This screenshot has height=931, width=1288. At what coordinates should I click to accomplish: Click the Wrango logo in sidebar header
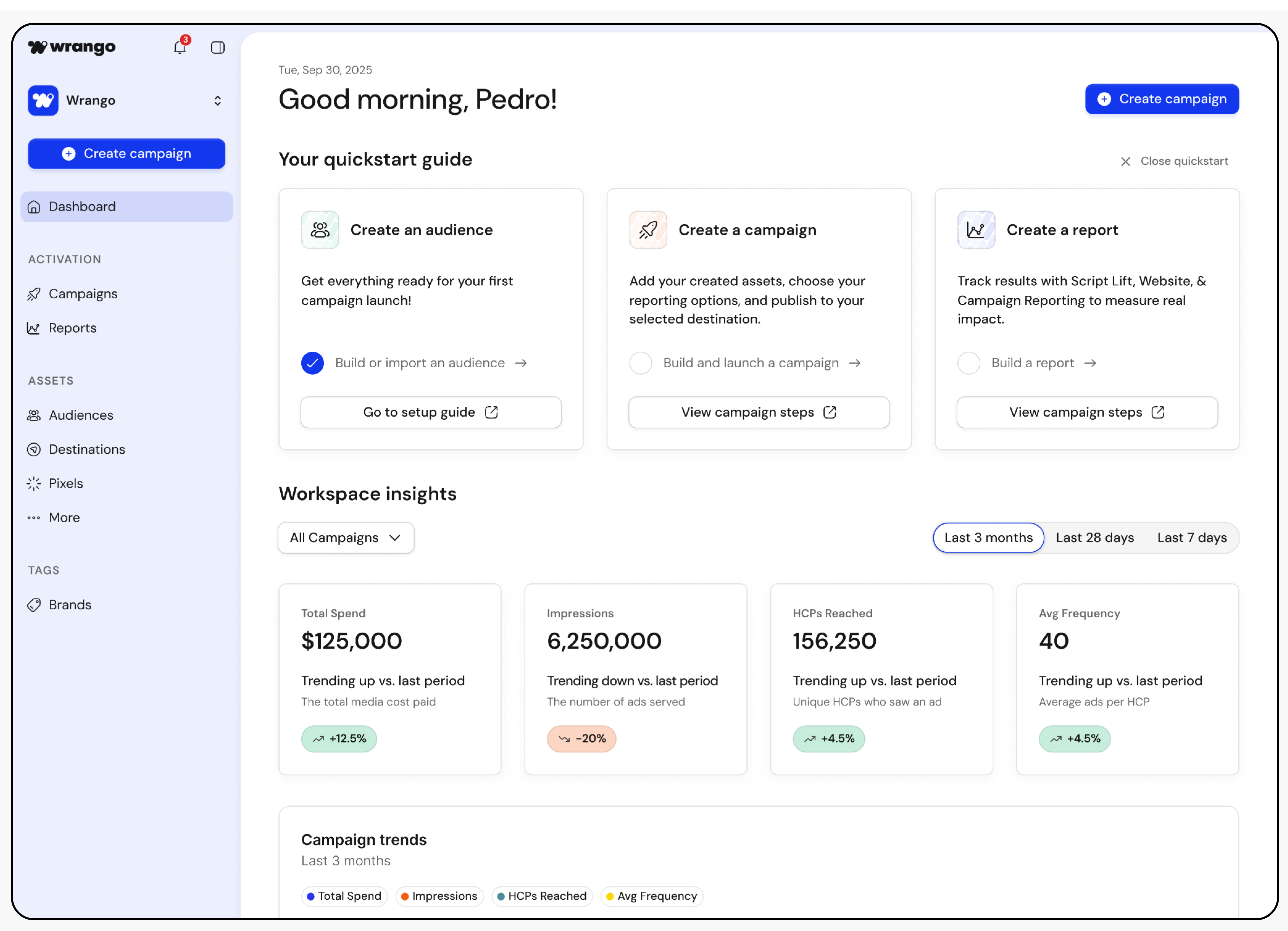point(71,47)
